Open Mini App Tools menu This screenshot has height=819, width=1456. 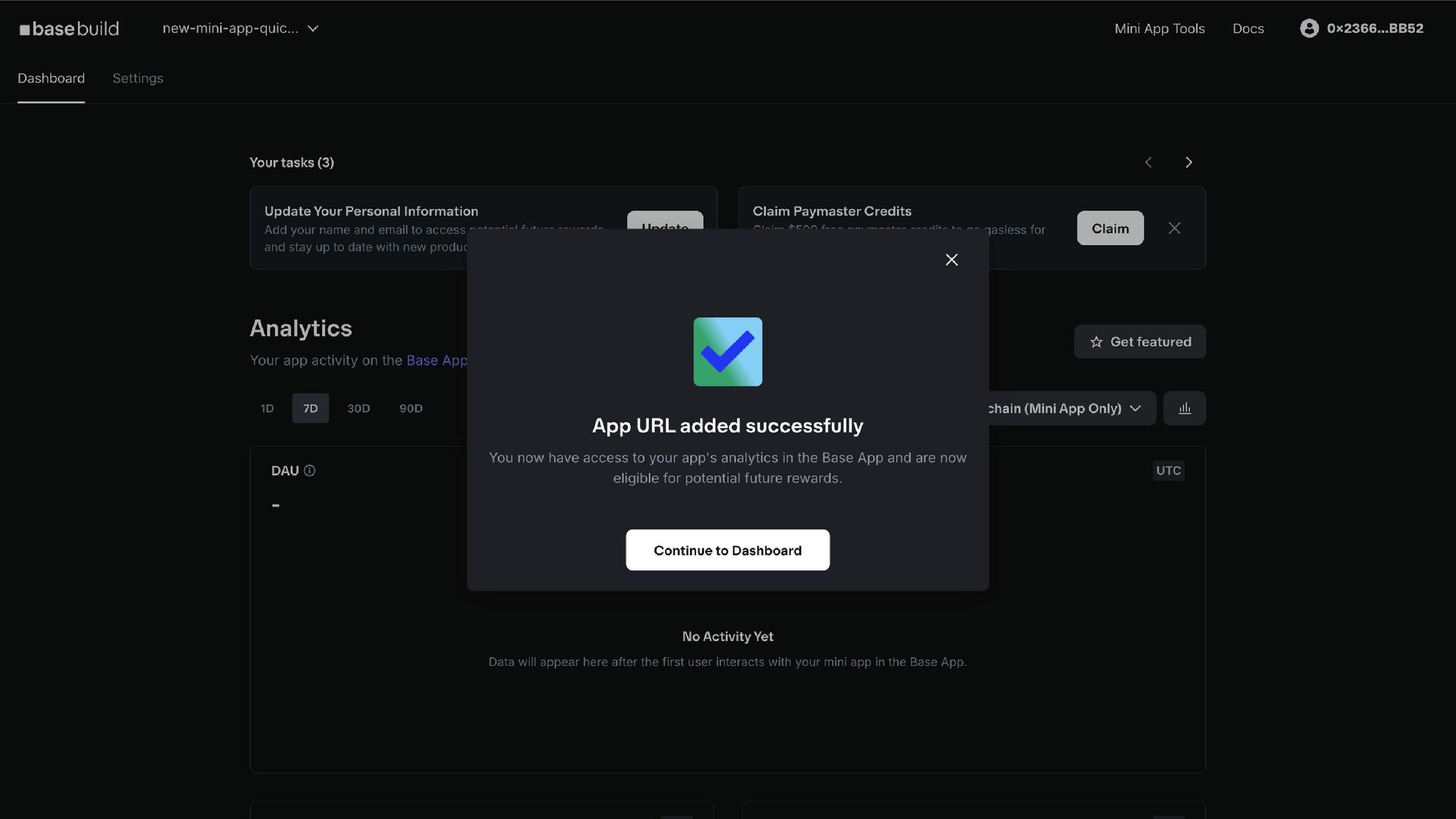[1159, 29]
